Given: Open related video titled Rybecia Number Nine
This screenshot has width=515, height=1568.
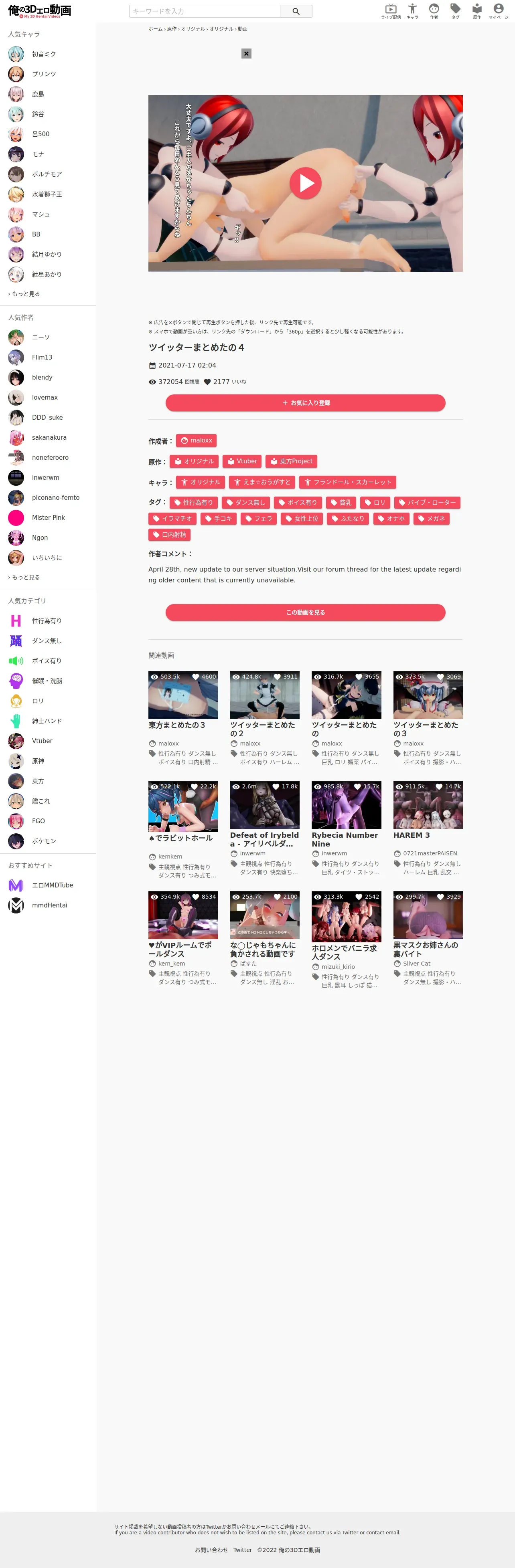Looking at the screenshot, I should tap(346, 839).
